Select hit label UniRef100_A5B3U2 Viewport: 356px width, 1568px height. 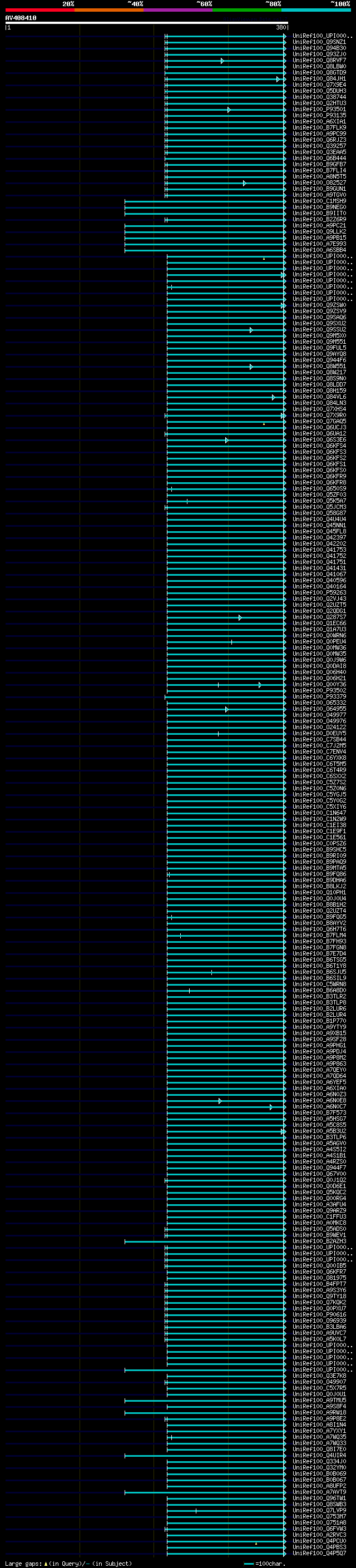(x=319, y=1131)
